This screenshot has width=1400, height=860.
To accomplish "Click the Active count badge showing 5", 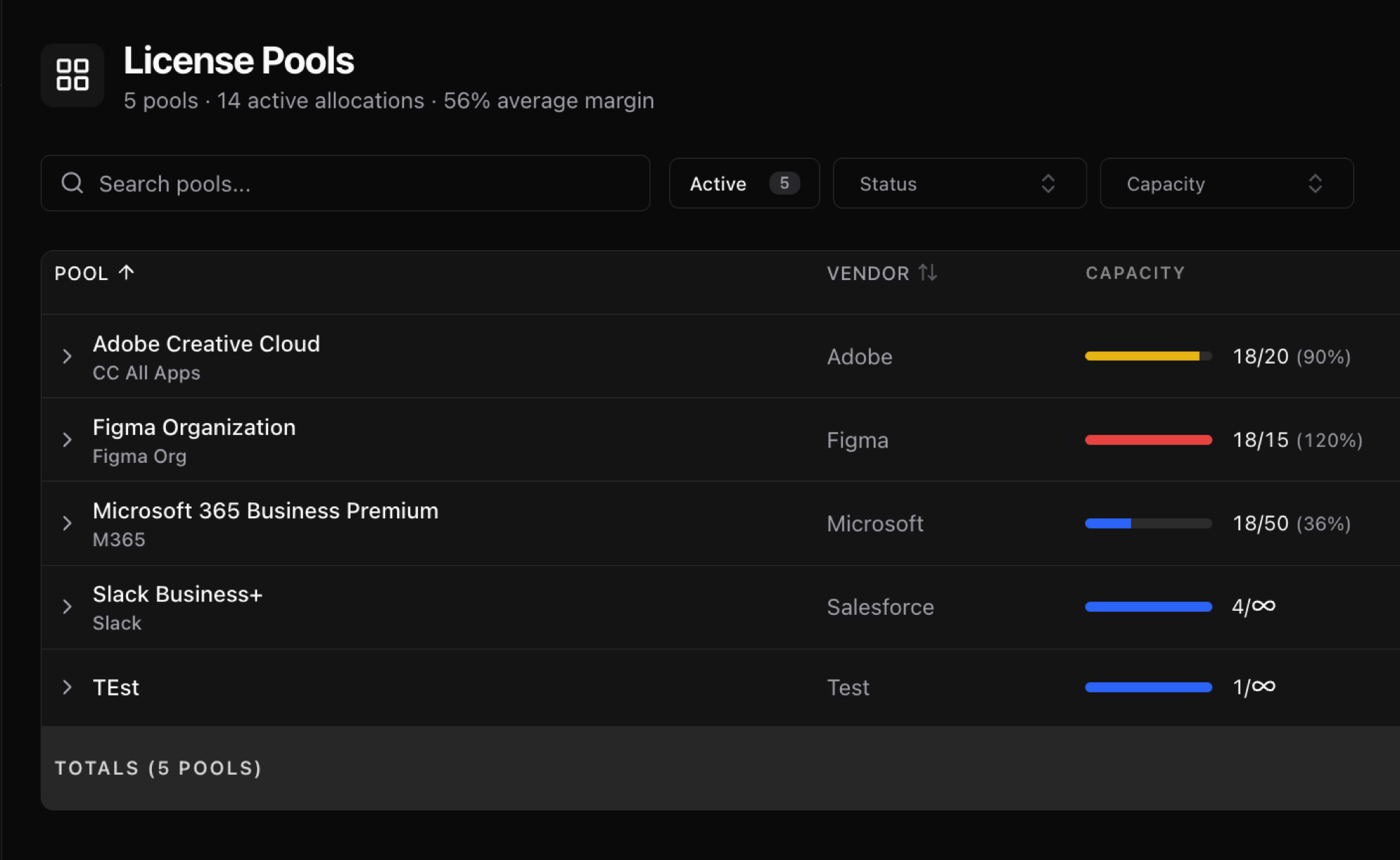I will pos(784,183).
